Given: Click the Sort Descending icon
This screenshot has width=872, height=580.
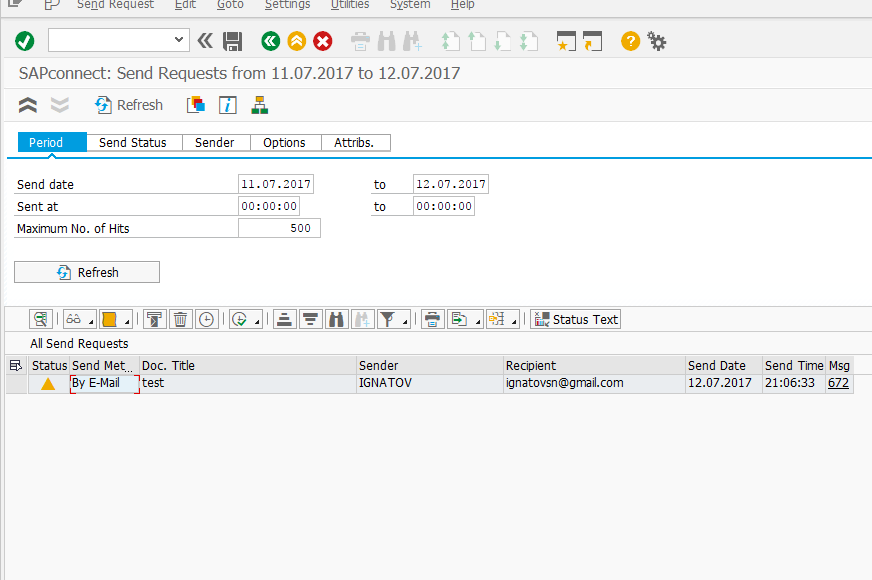Looking at the screenshot, I should (x=310, y=319).
